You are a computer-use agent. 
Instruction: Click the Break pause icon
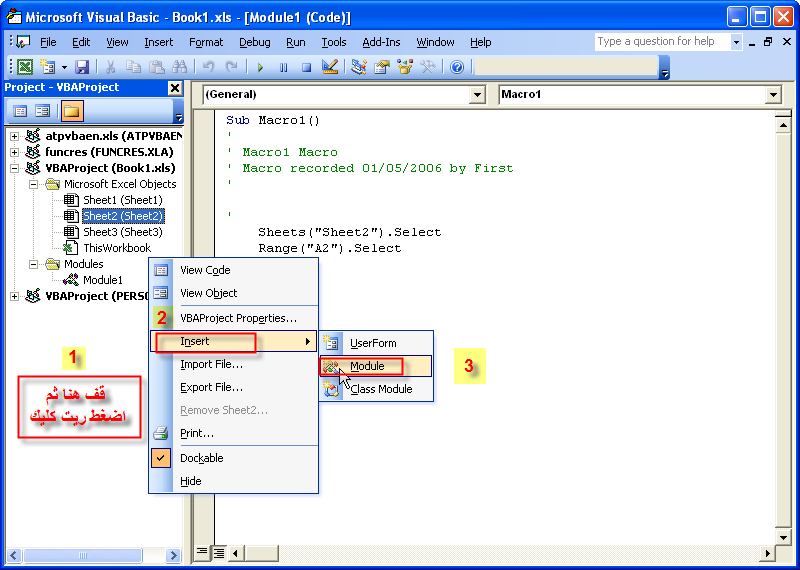coord(283,67)
